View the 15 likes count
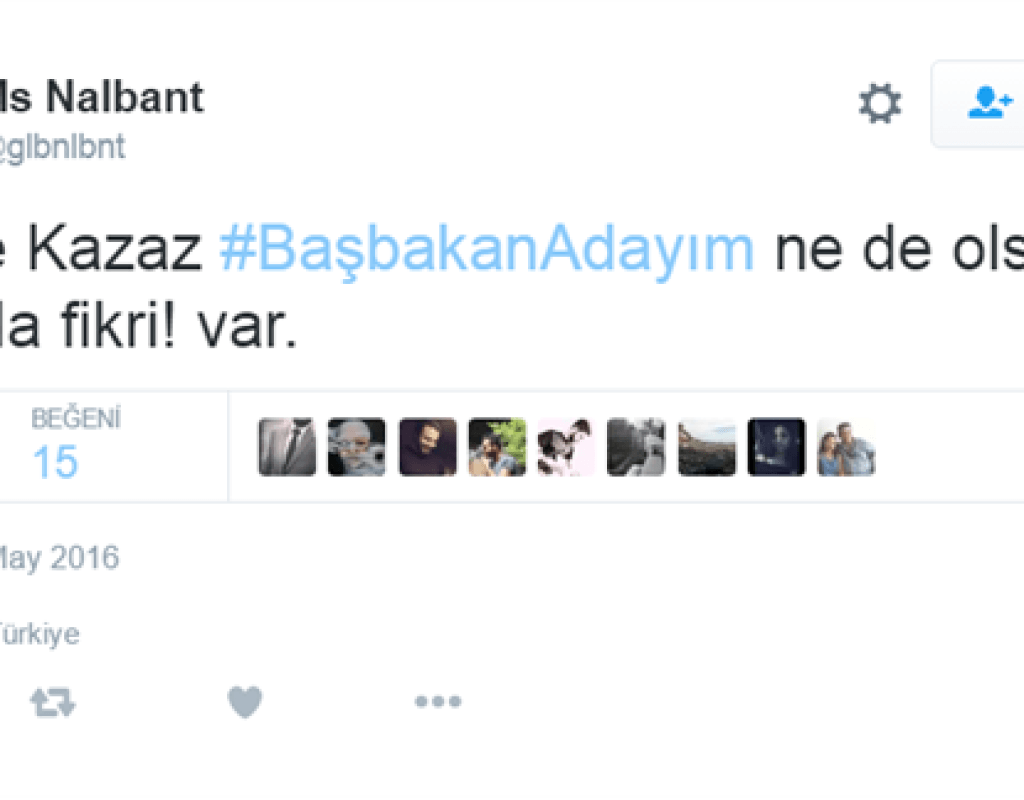 (x=56, y=462)
